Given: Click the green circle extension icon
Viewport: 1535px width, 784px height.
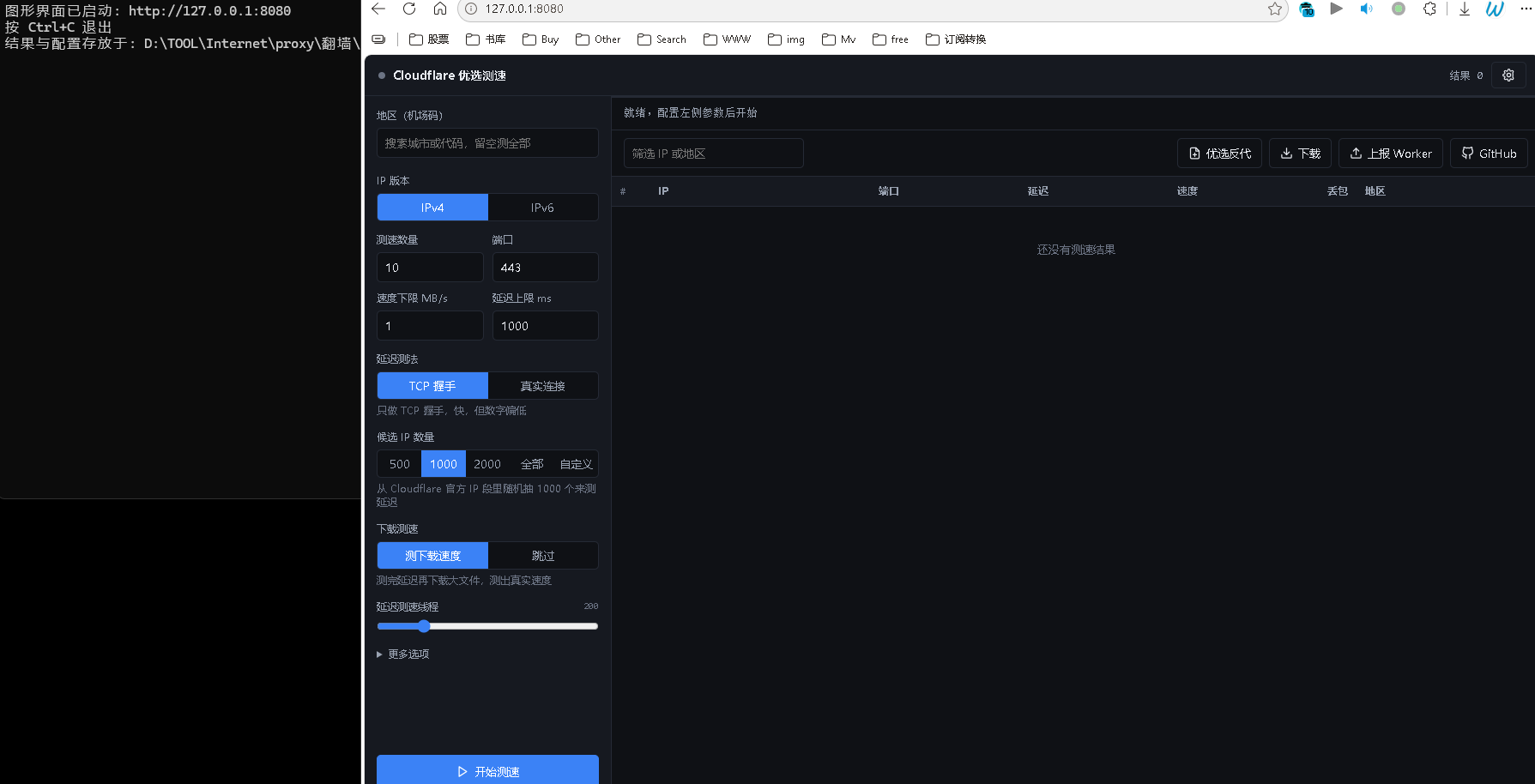Looking at the screenshot, I should (1398, 9).
